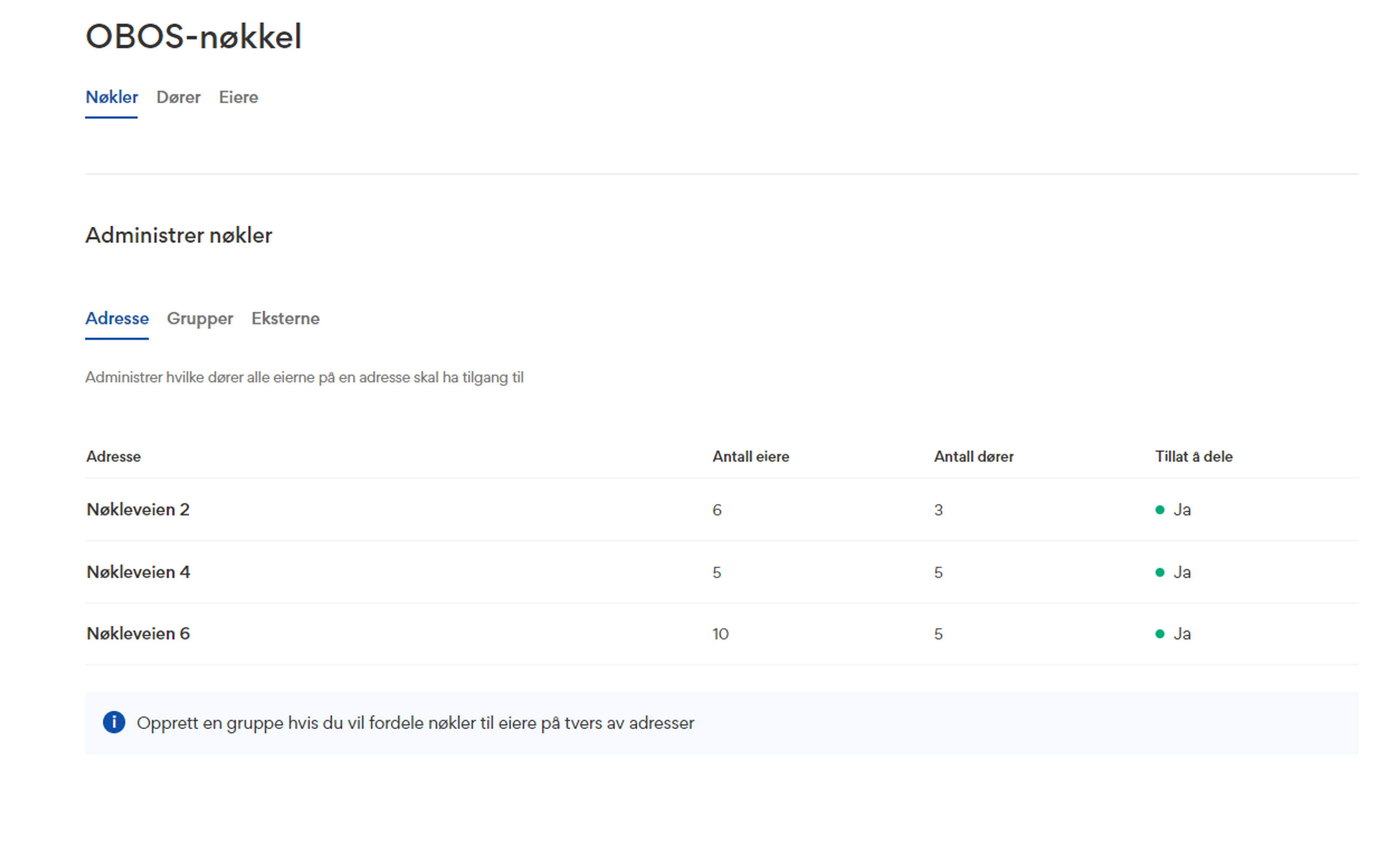Click owner count 10 for Nøkleveien 6
The width and height of the screenshot is (1400, 846).
pos(720,633)
